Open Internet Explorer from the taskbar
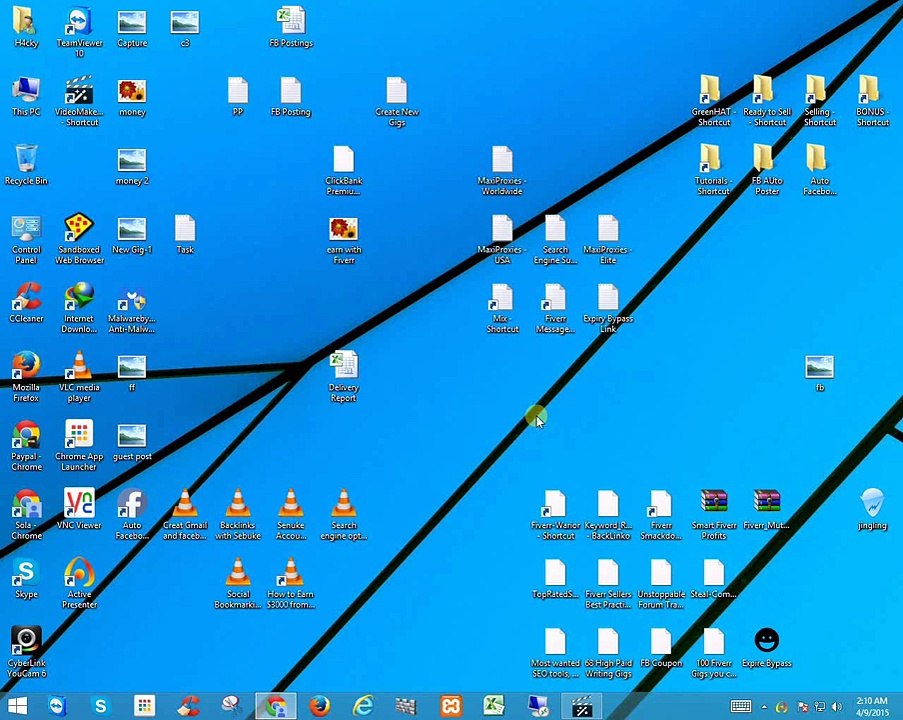Screen dimensions: 903x720 coord(363,706)
